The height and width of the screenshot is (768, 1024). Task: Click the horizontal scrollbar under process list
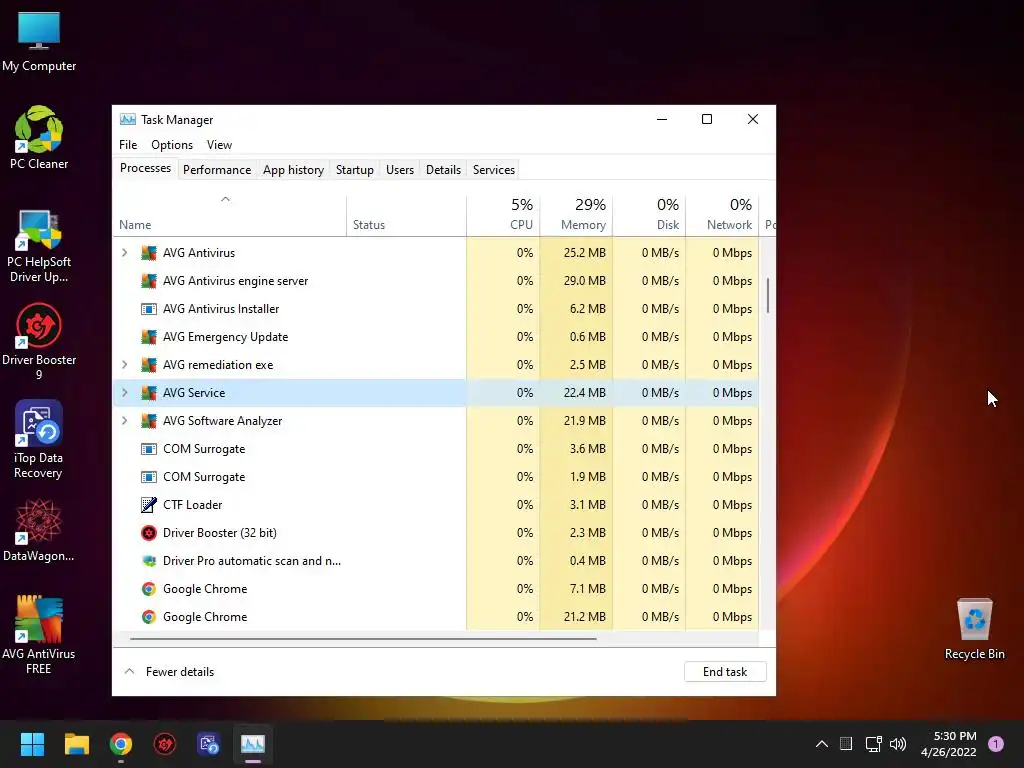363,638
